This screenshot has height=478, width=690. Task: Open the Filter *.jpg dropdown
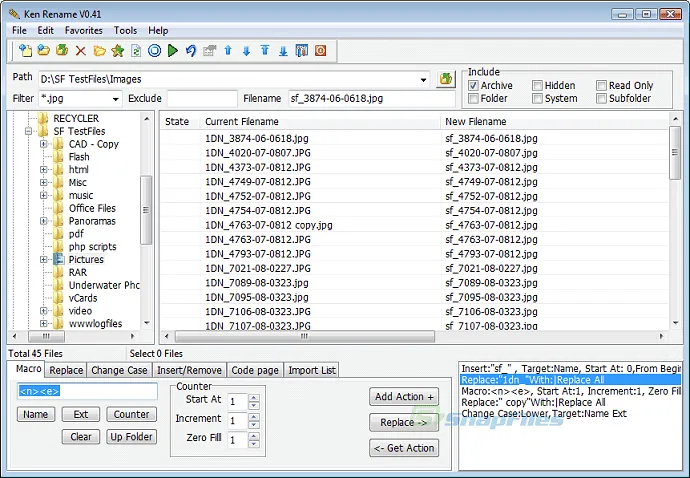point(116,99)
